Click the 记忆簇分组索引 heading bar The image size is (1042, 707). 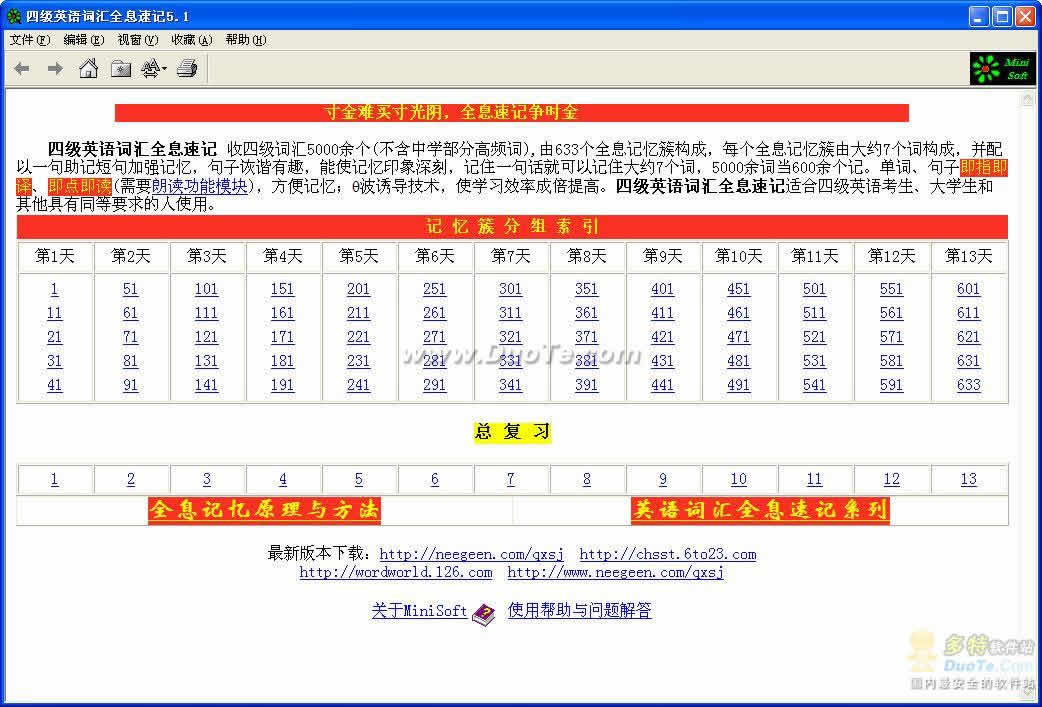click(512, 227)
